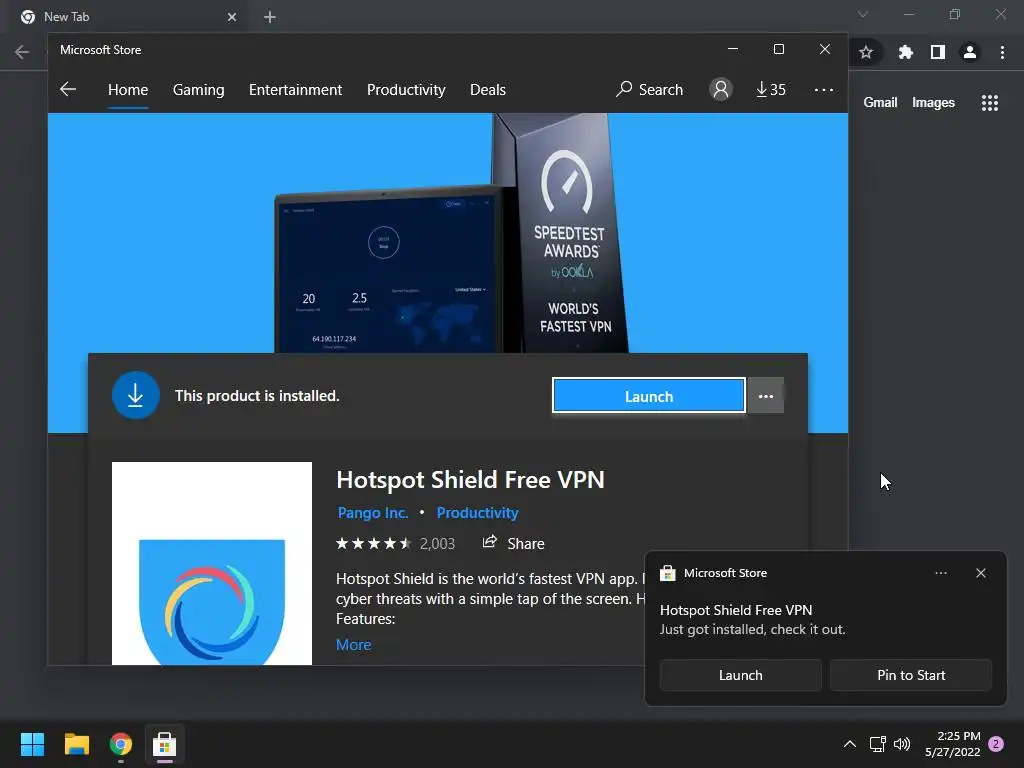The image size is (1024, 768).
Task: Click the Hotspot Shield app logo
Action: tap(212, 564)
